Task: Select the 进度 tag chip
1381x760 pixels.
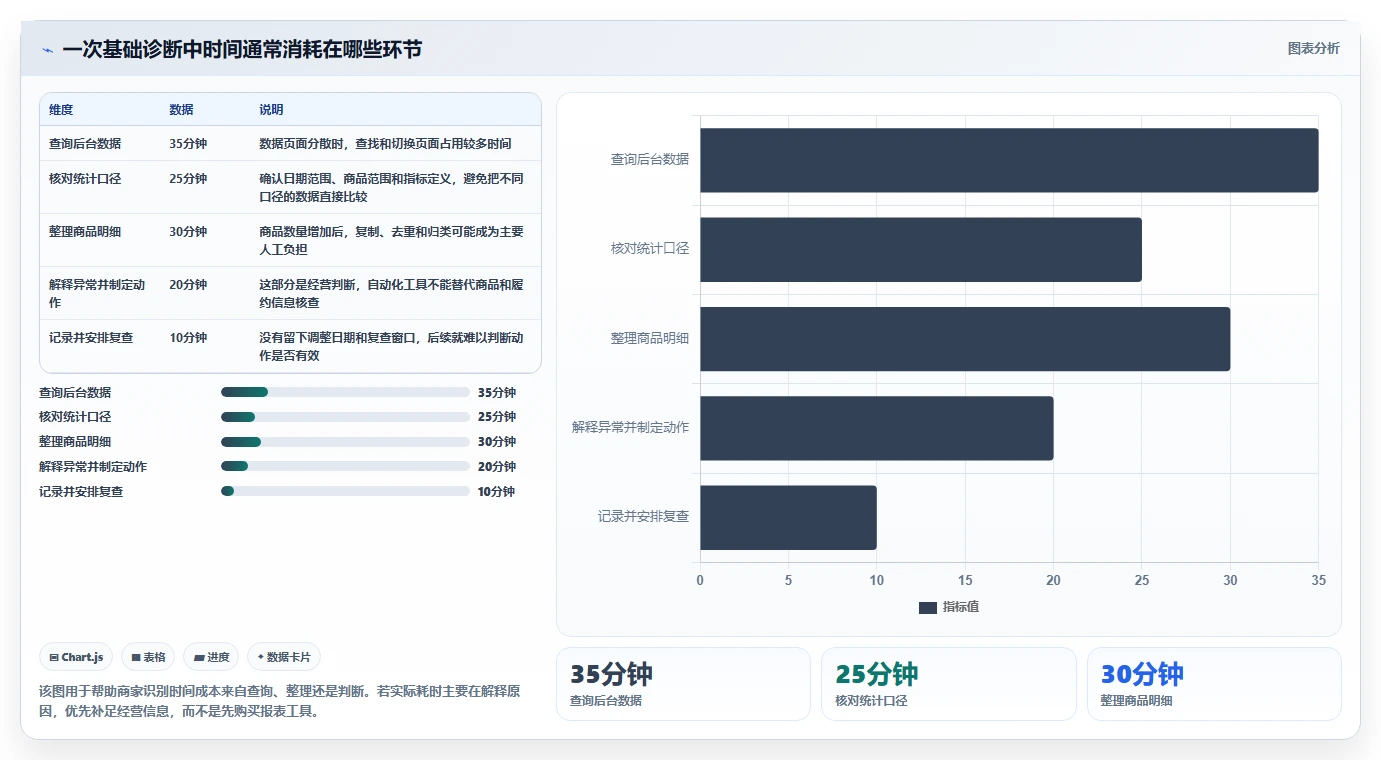Action: click(211, 657)
